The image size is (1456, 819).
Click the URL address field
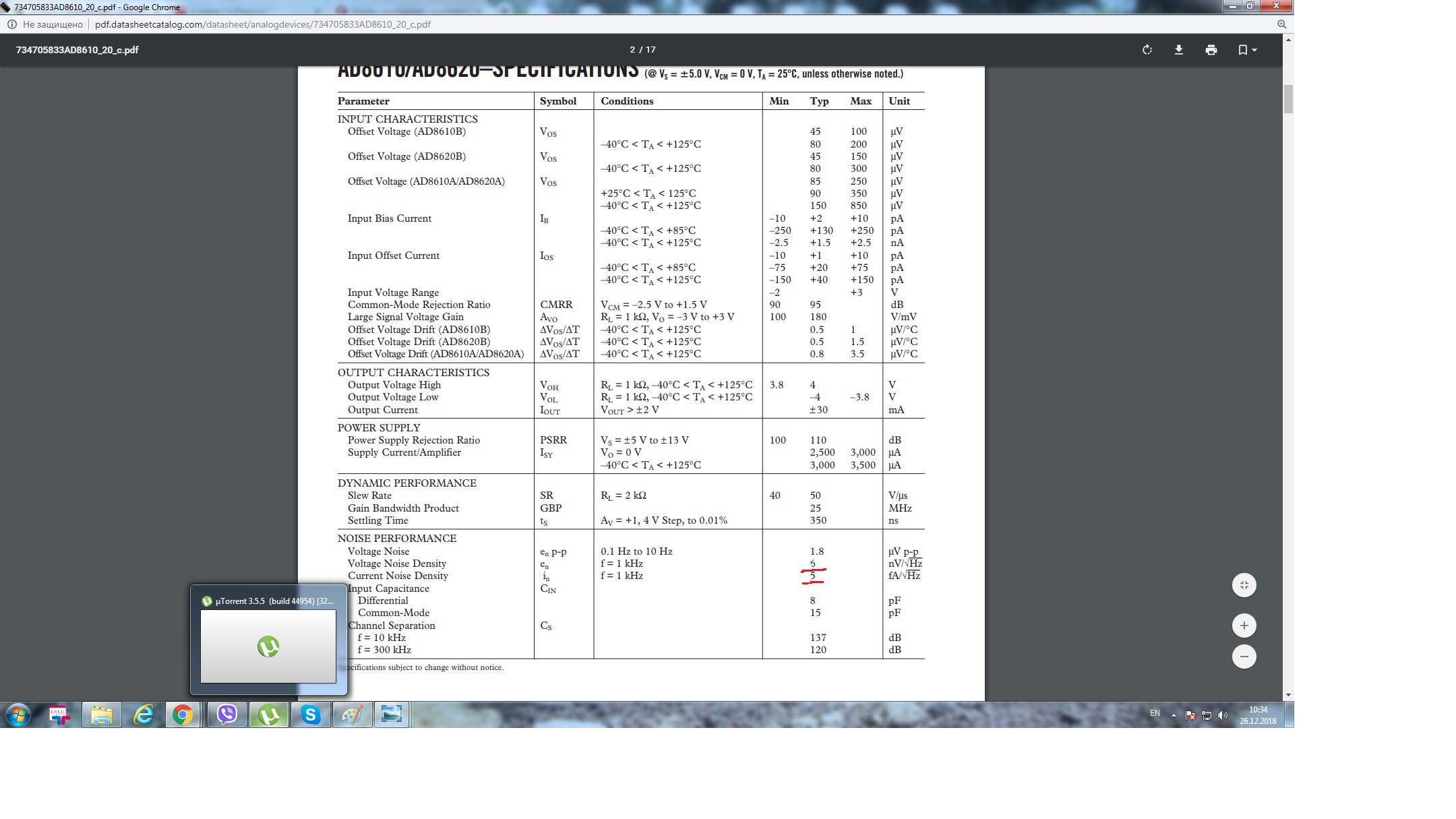coord(263,24)
